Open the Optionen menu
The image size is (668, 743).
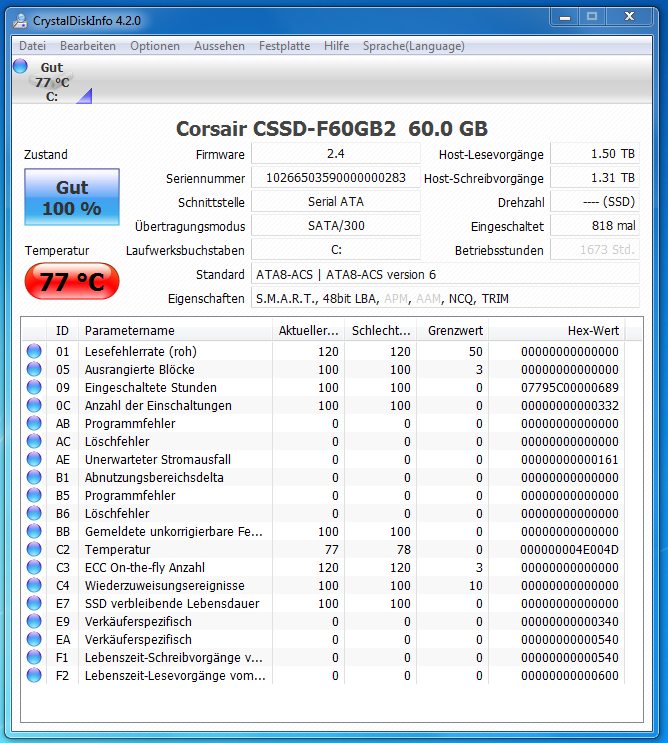[x=155, y=46]
